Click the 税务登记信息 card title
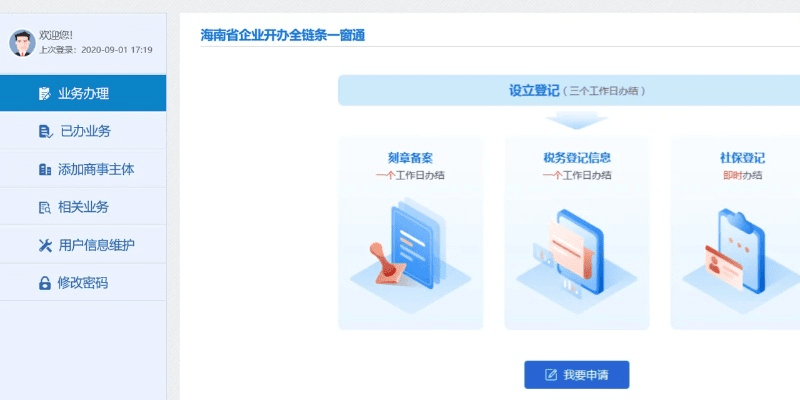This screenshot has width=800, height=400. [x=577, y=158]
